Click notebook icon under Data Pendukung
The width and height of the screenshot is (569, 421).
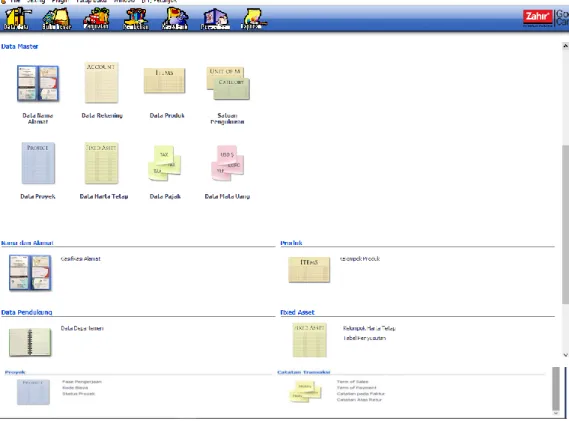coord(30,342)
